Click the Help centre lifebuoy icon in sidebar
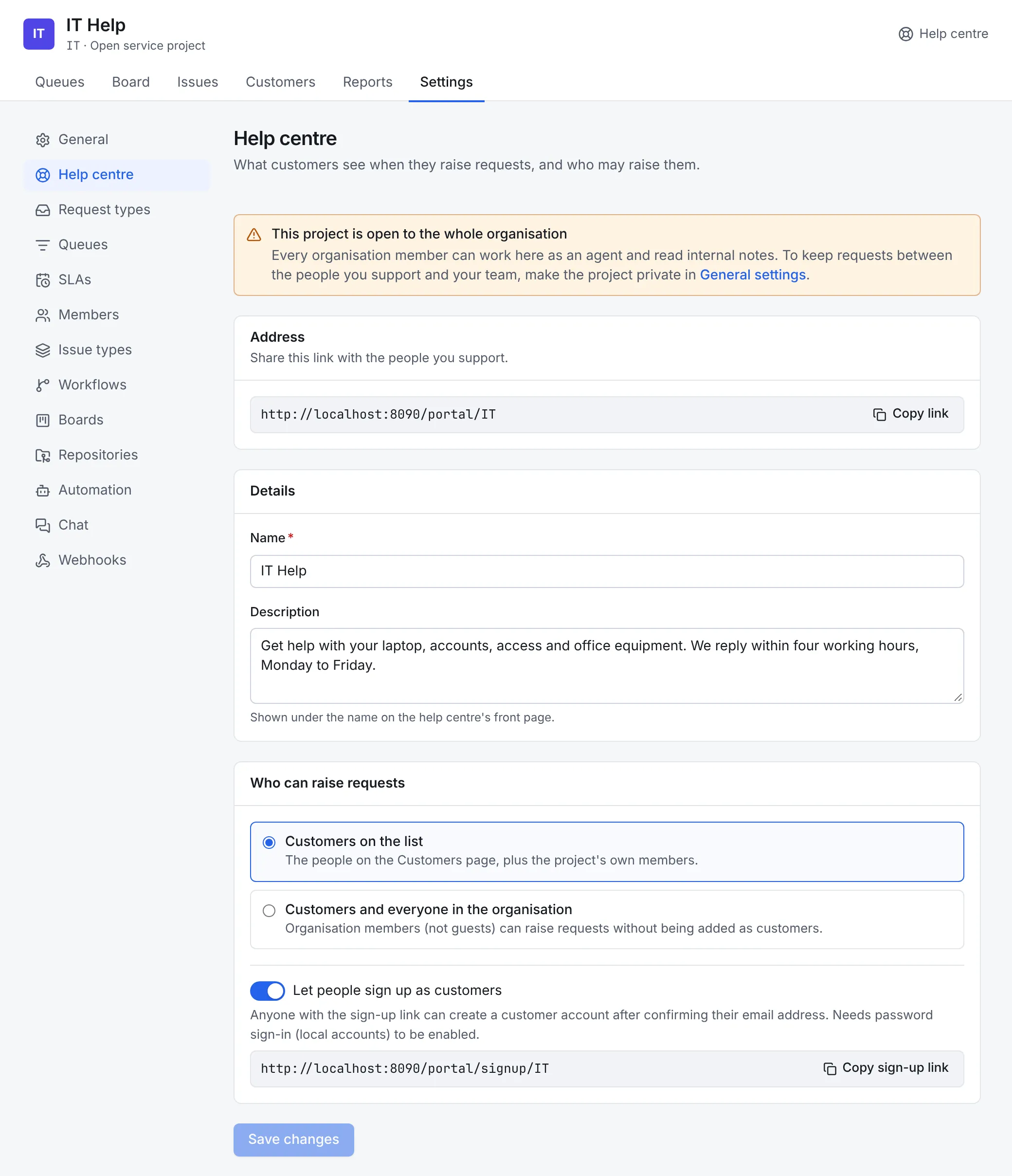Image resolution: width=1012 pixels, height=1176 pixels. [x=42, y=175]
